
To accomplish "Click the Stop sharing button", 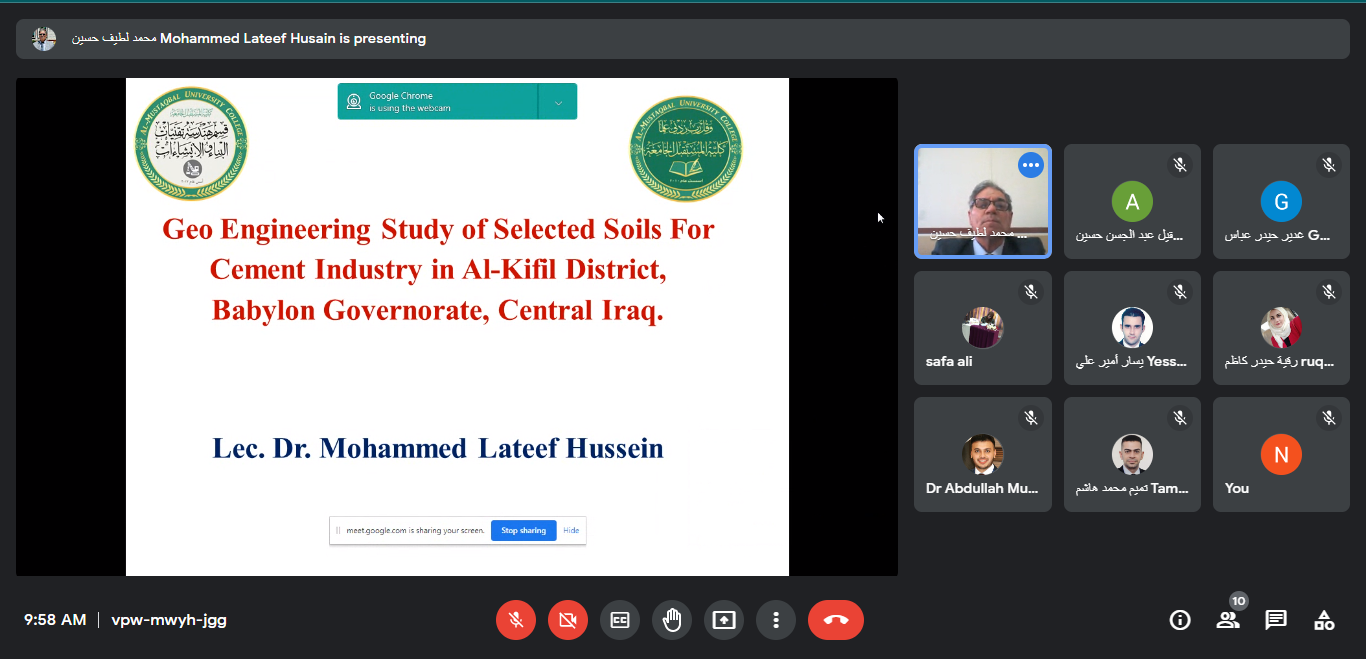I will tap(523, 530).
